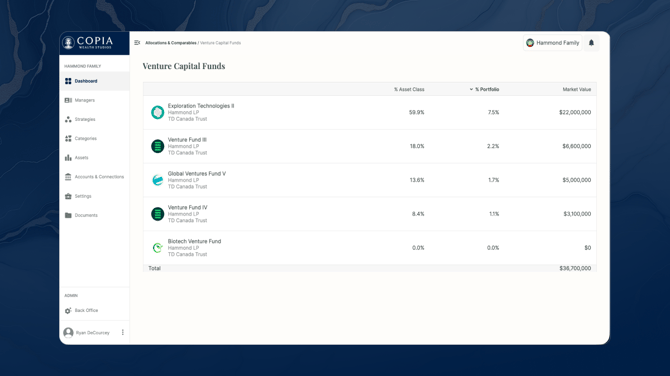The height and width of the screenshot is (376, 670).
Task: Click the Hammond Family avatar icon
Action: click(530, 43)
